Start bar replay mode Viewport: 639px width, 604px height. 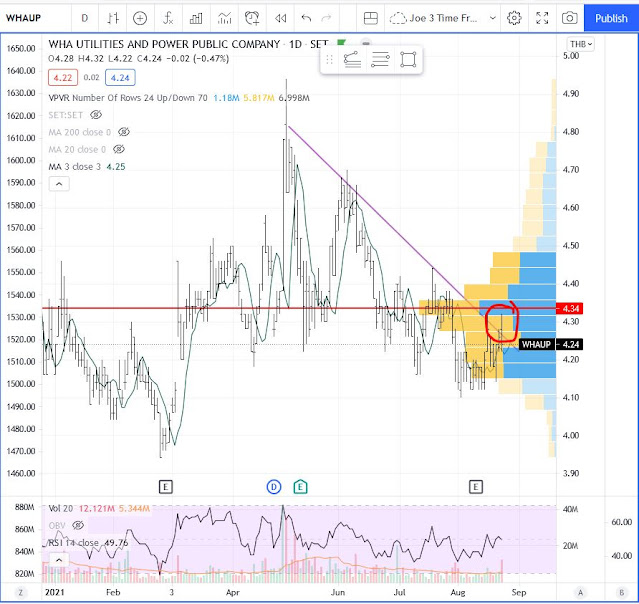tap(280, 18)
